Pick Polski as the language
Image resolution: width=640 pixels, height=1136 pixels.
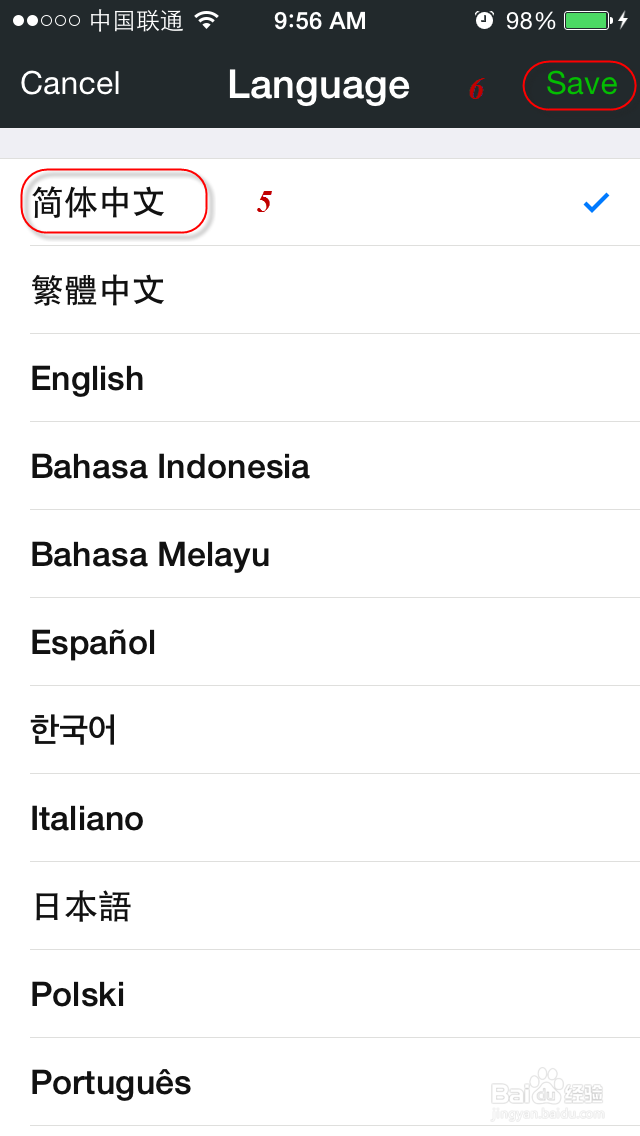(x=78, y=995)
